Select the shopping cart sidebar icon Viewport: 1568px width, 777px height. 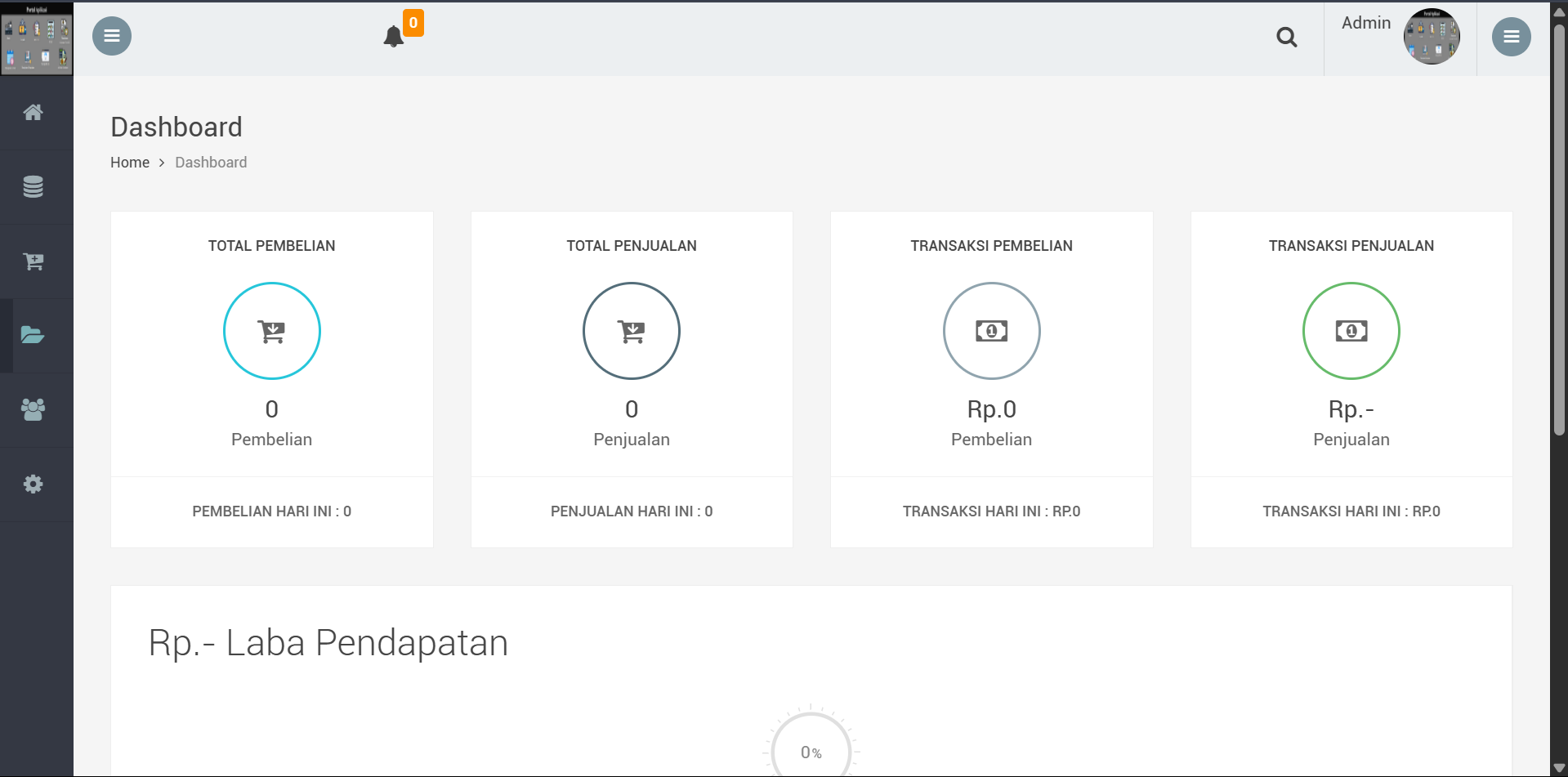point(33,261)
